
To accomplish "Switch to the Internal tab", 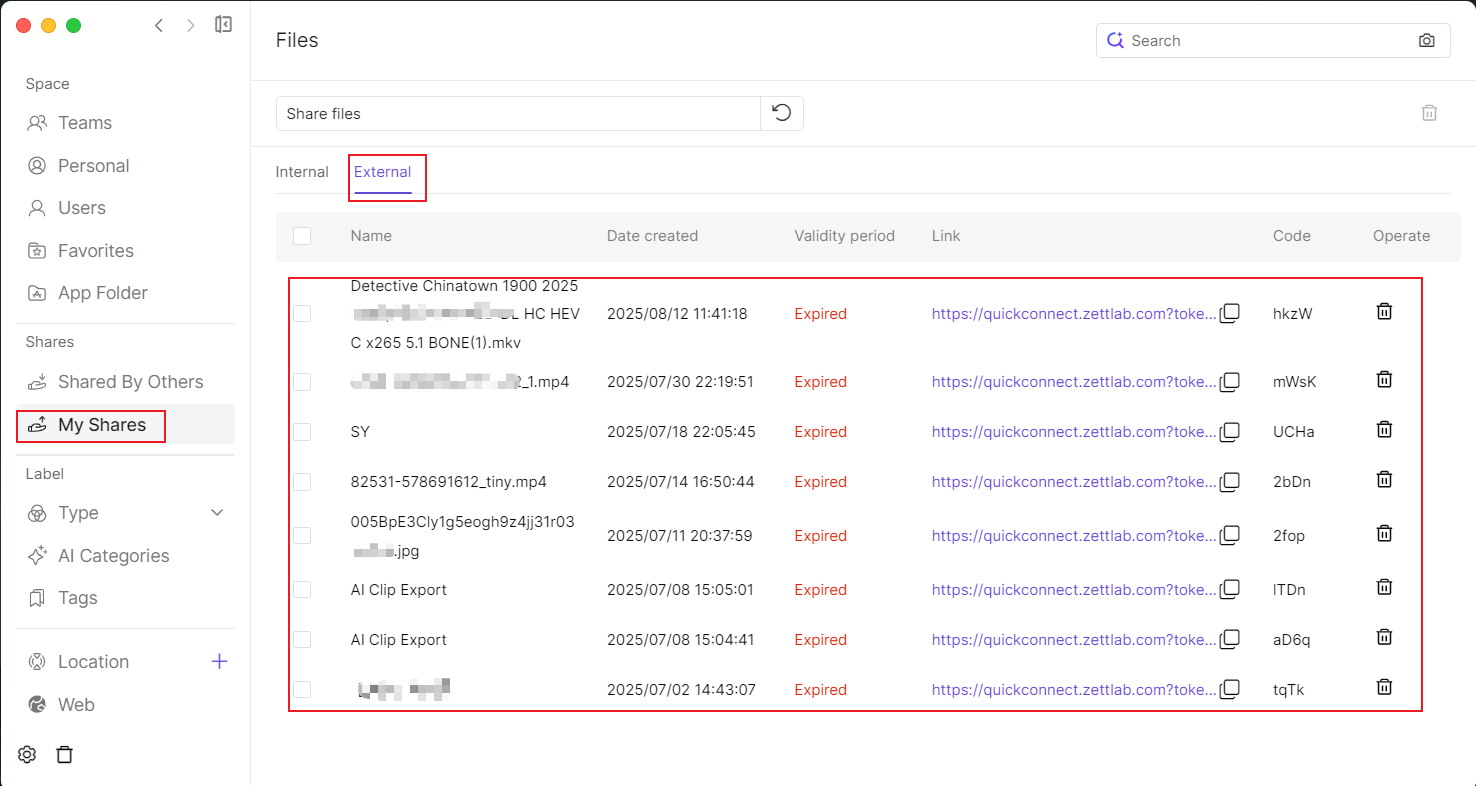I will (x=302, y=172).
